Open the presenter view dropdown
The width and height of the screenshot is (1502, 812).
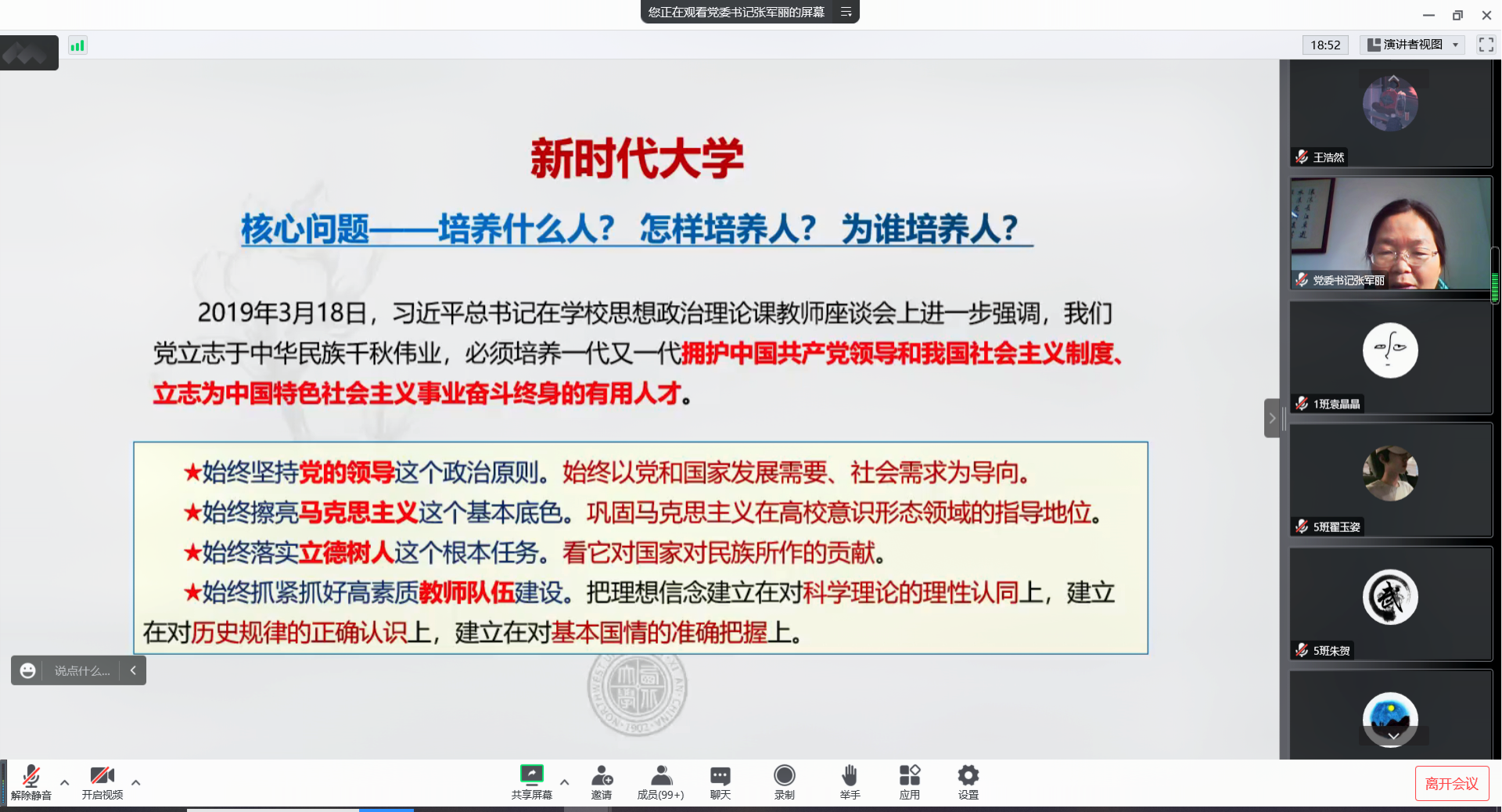pos(1412,45)
